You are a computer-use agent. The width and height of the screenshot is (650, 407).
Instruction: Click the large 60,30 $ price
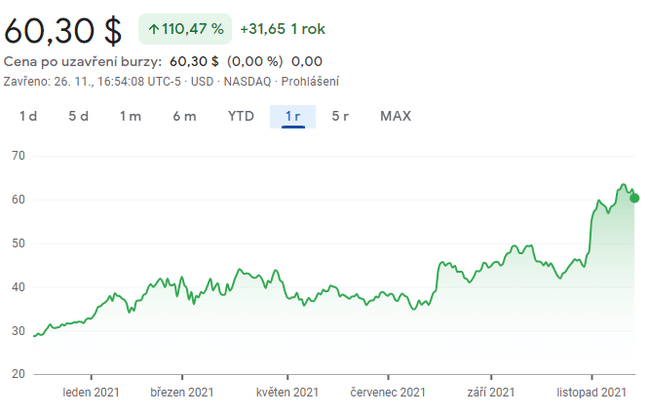point(65,29)
